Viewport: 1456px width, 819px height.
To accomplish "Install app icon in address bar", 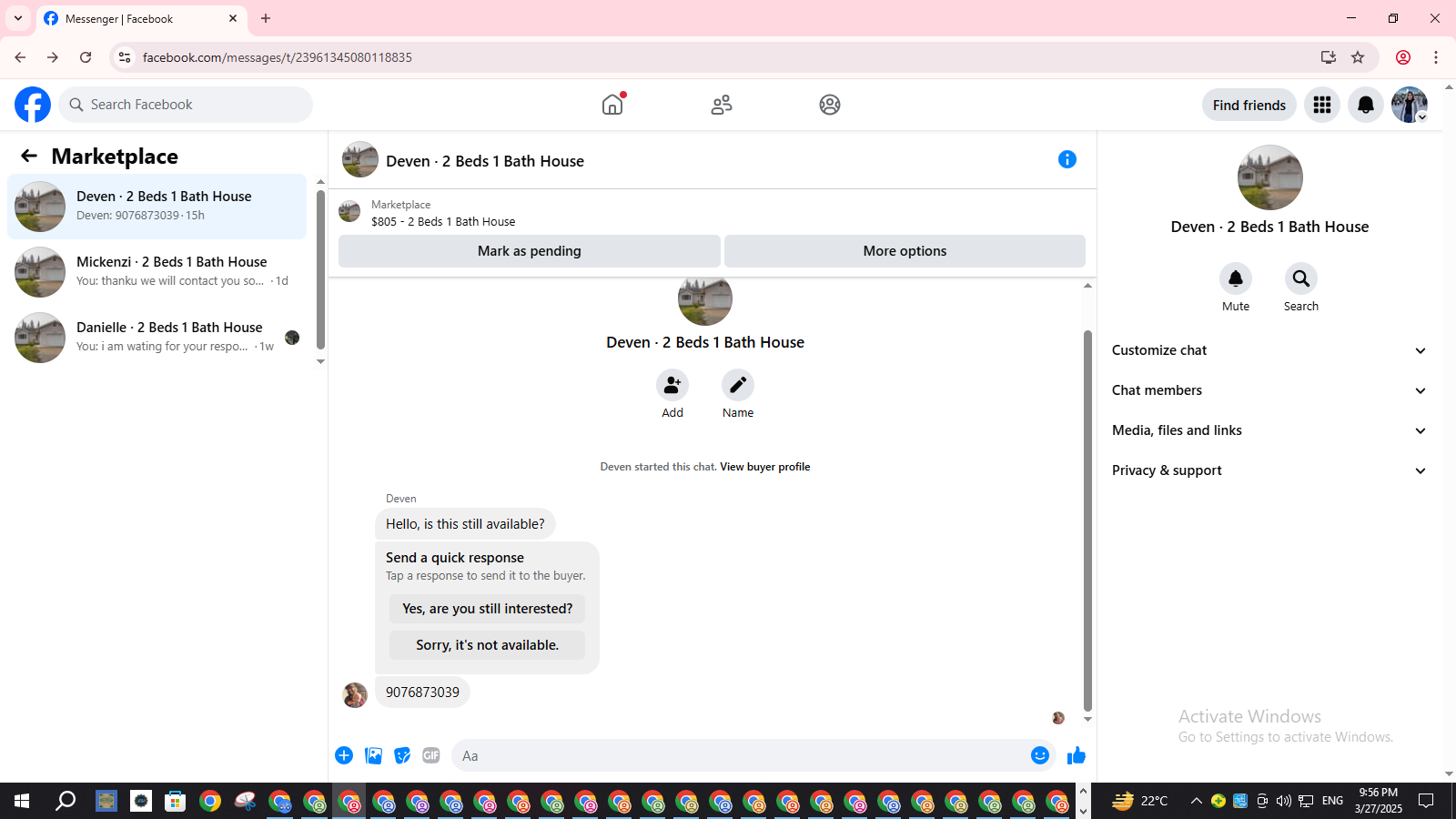I will click(x=1329, y=57).
